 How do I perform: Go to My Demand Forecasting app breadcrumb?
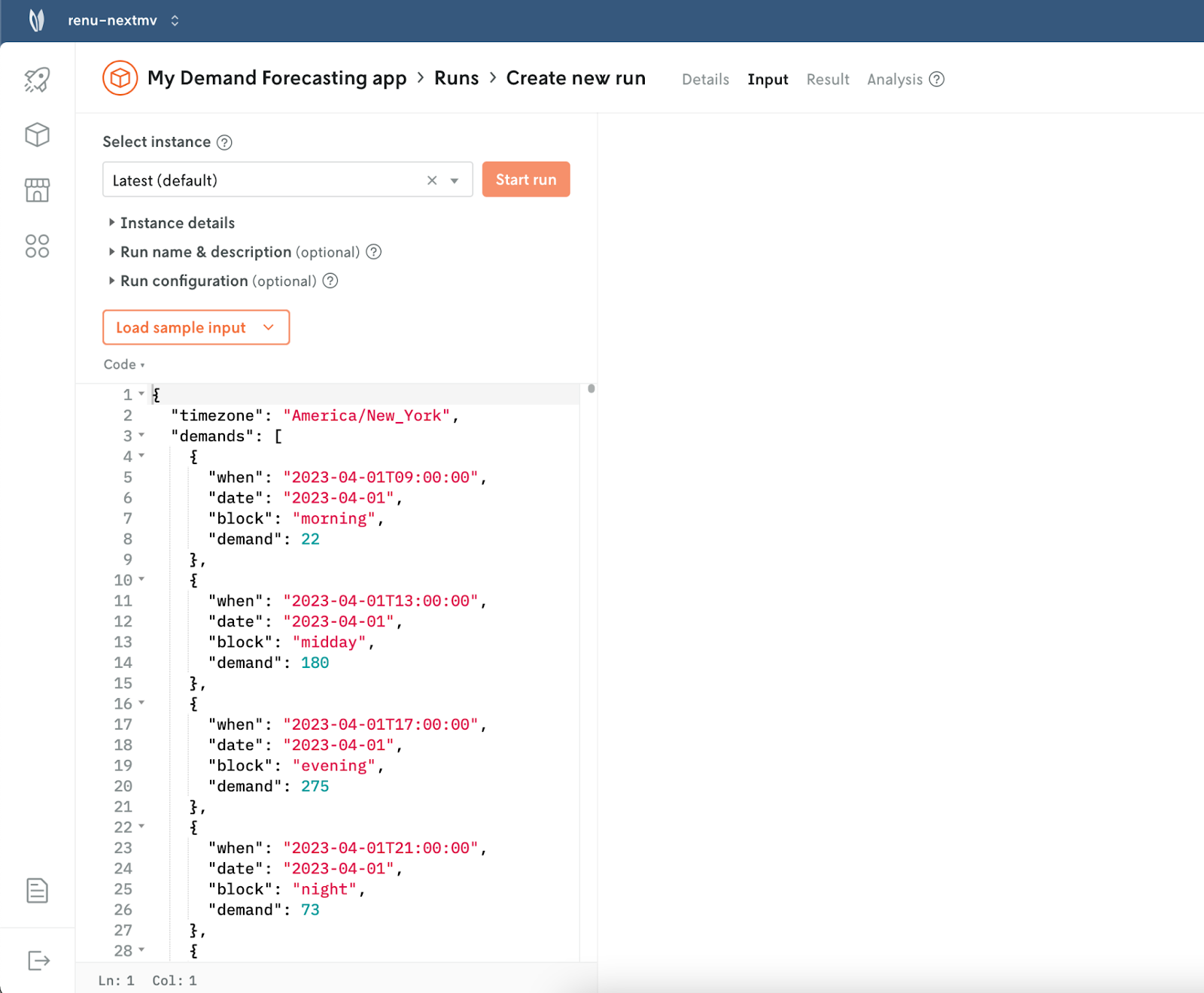pos(277,78)
